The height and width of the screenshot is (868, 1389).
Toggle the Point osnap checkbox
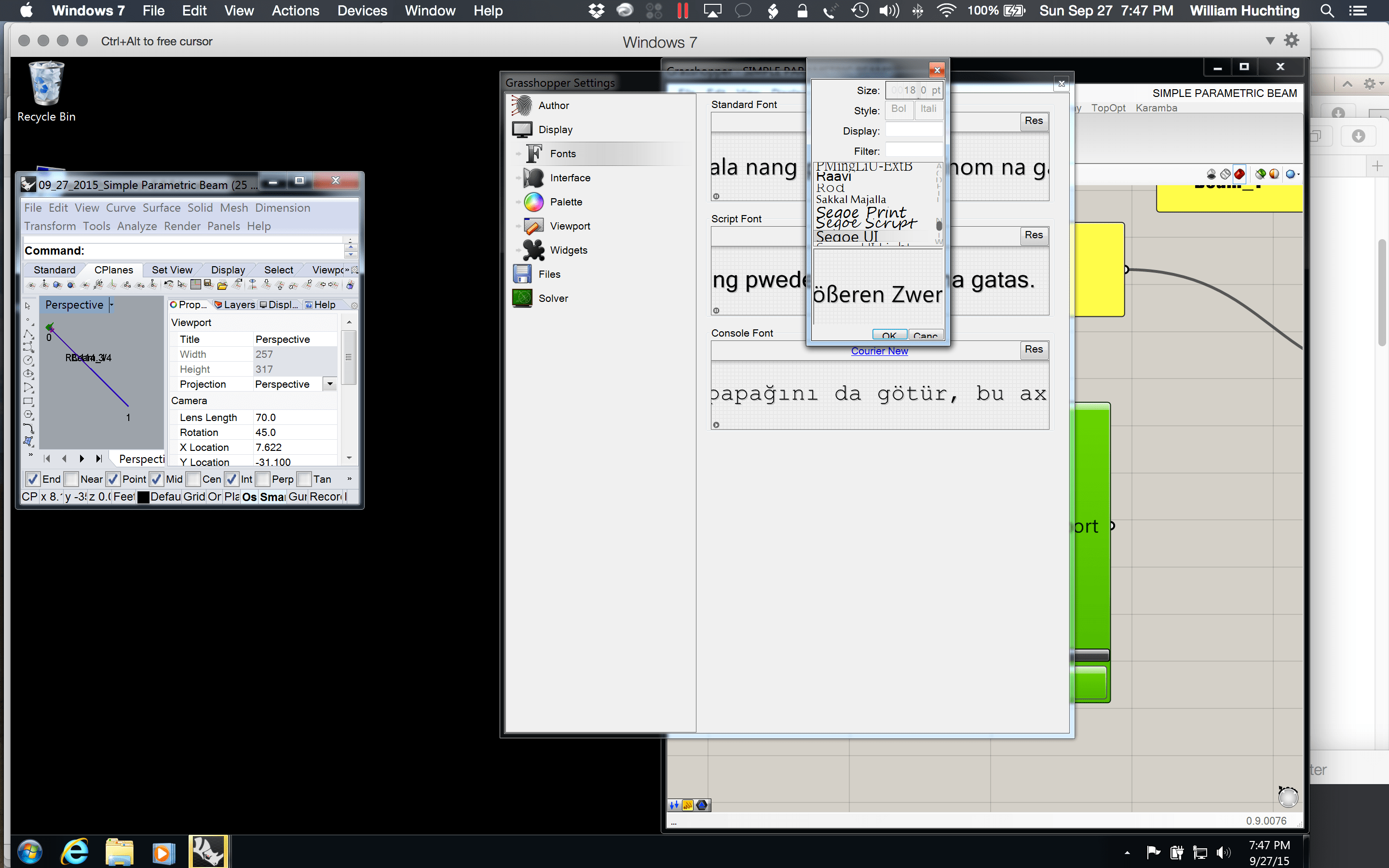(x=113, y=479)
